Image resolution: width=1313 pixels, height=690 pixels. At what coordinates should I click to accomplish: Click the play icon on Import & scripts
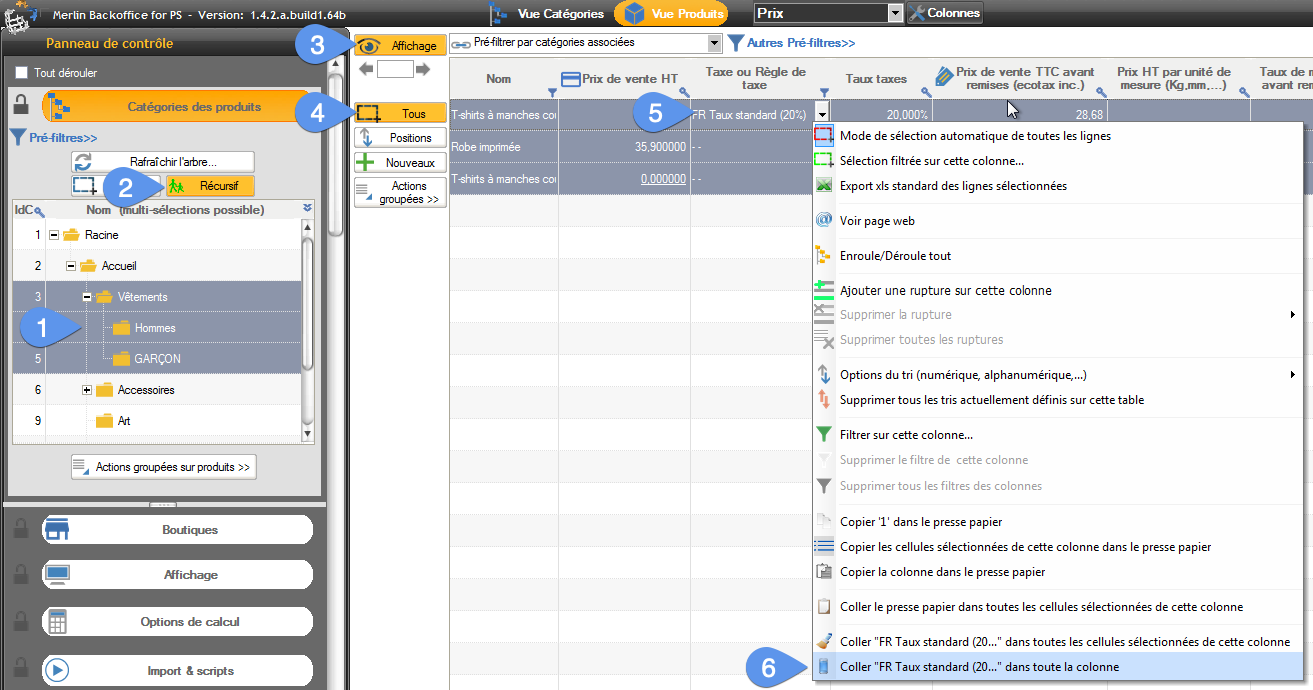pos(57,670)
